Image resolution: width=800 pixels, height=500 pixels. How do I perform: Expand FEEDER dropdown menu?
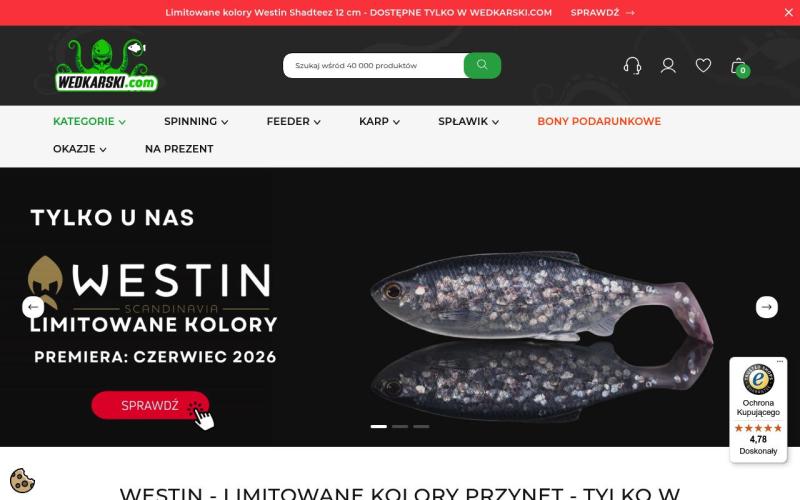[293, 121]
